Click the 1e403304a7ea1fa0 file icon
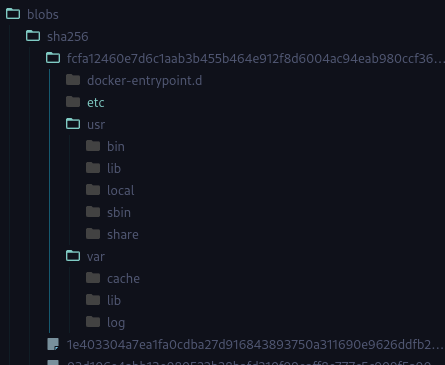445x365 pixels. [53, 344]
